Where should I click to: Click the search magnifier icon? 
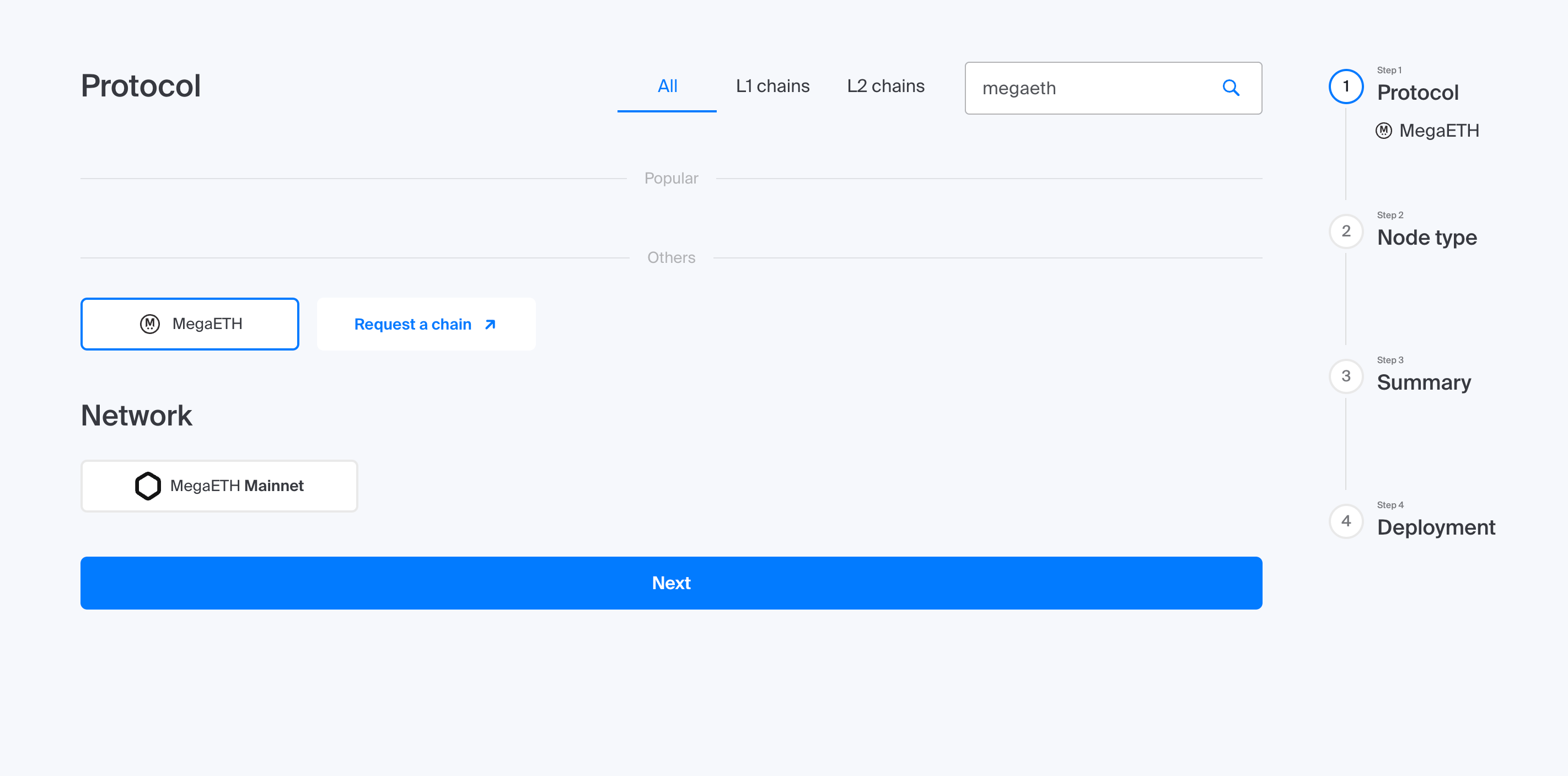pyautogui.click(x=1230, y=88)
